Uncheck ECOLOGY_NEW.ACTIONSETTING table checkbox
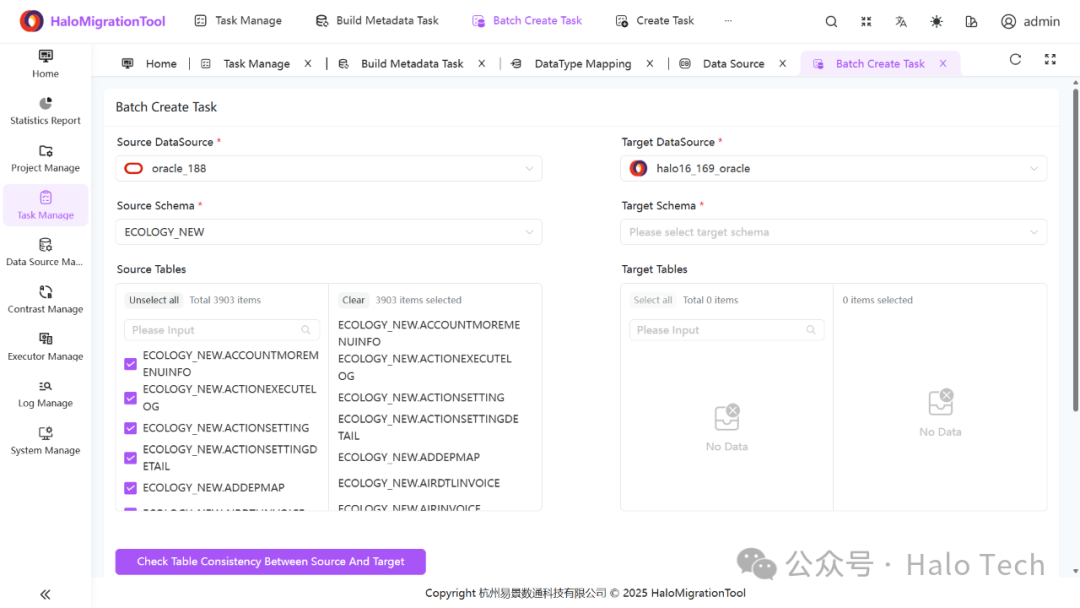Viewport: 1080px width, 608px height. click(130, 428)
